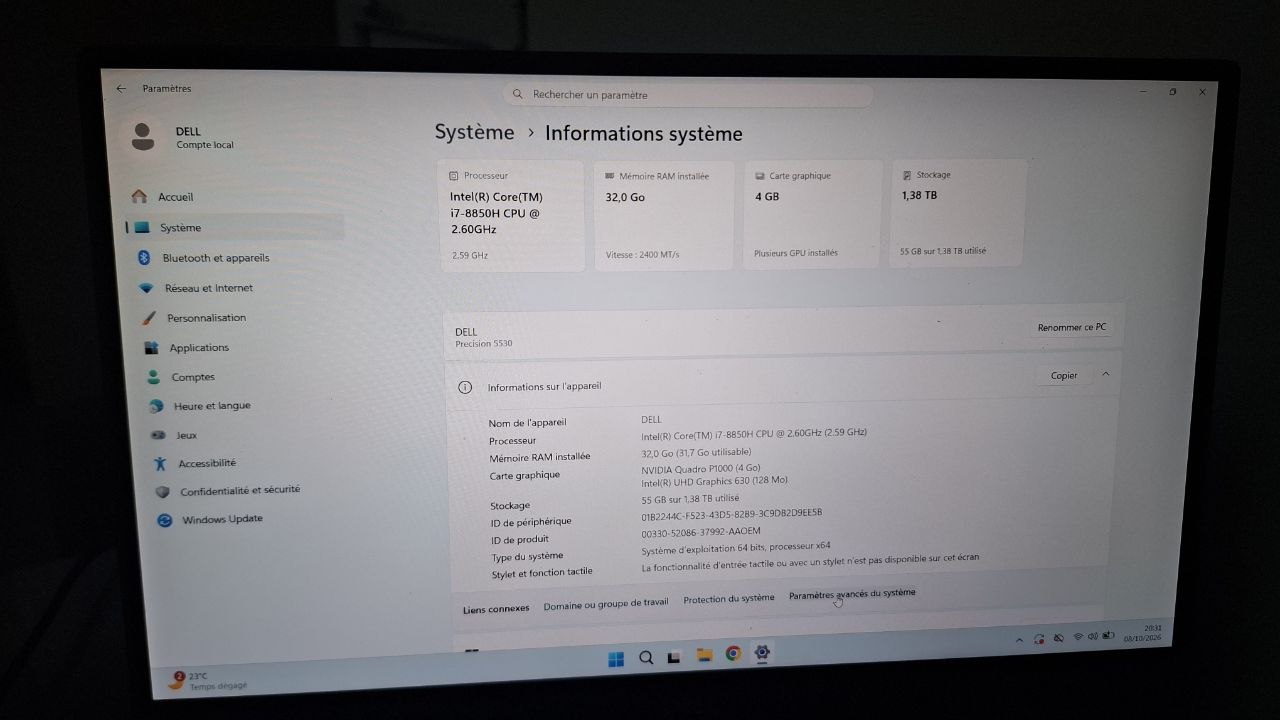
Task: Click the ID de produit value 00330-52086-37992-AAOEM
Action: point(701,532)
